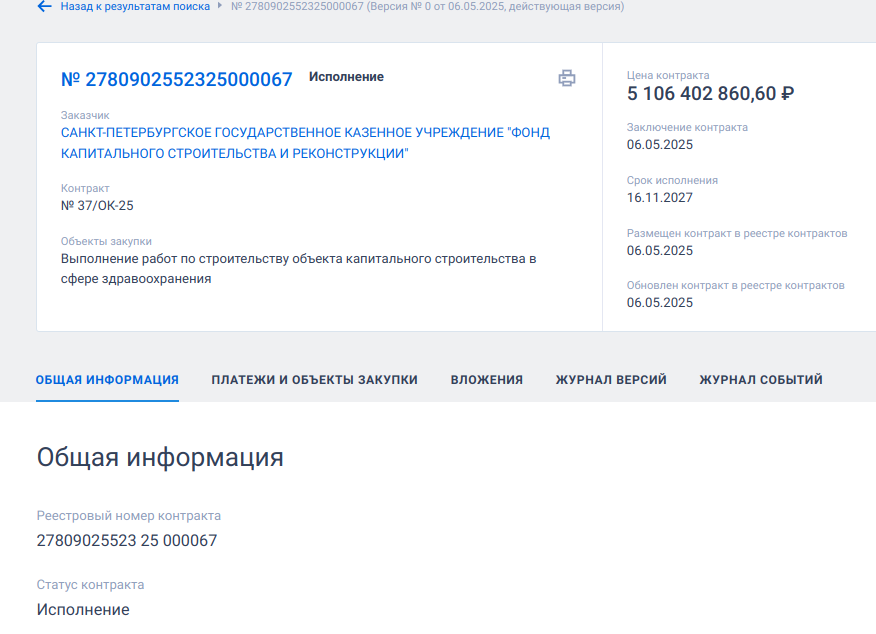Click the 'Исполнение' status badge in header card
Image resolution: width=876 pixels, height=634 pixels.
346,77
